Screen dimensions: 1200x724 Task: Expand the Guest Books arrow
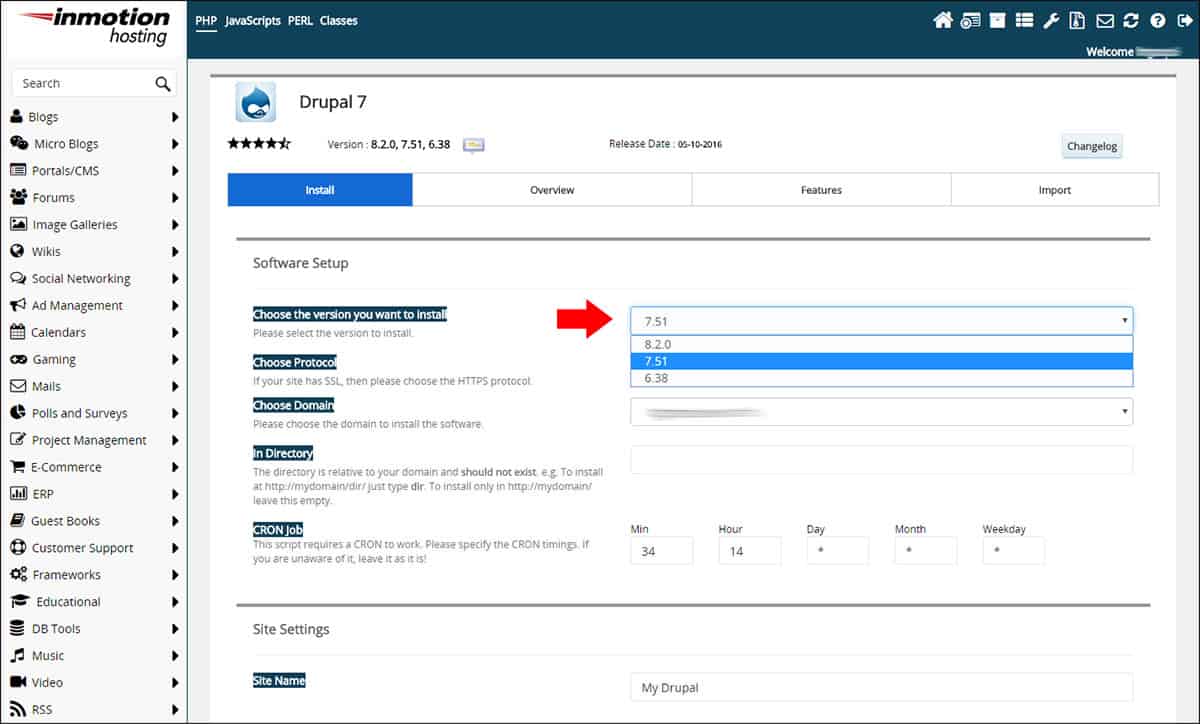click(x=175, y=521)
